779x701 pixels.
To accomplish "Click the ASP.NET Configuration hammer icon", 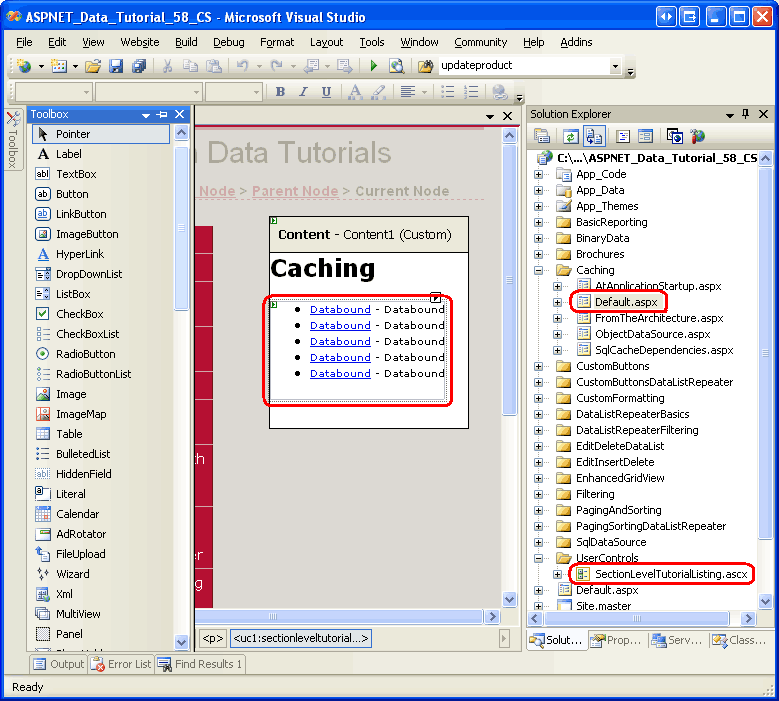I will [698, 136].
